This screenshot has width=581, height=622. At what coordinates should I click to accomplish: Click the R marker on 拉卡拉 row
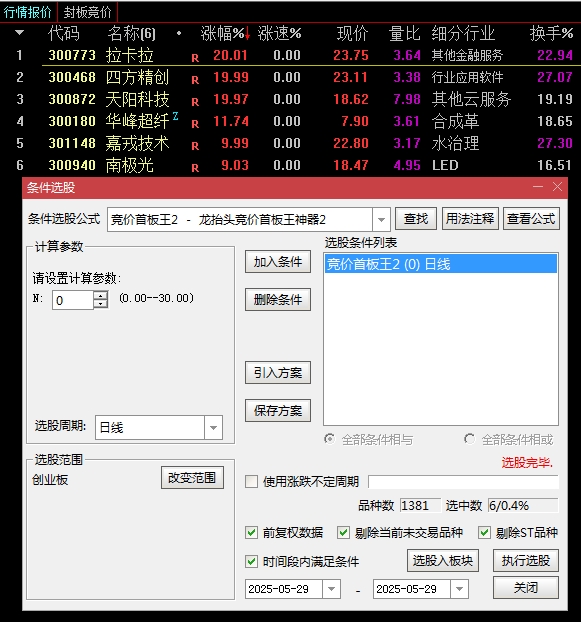pos(195,58)
